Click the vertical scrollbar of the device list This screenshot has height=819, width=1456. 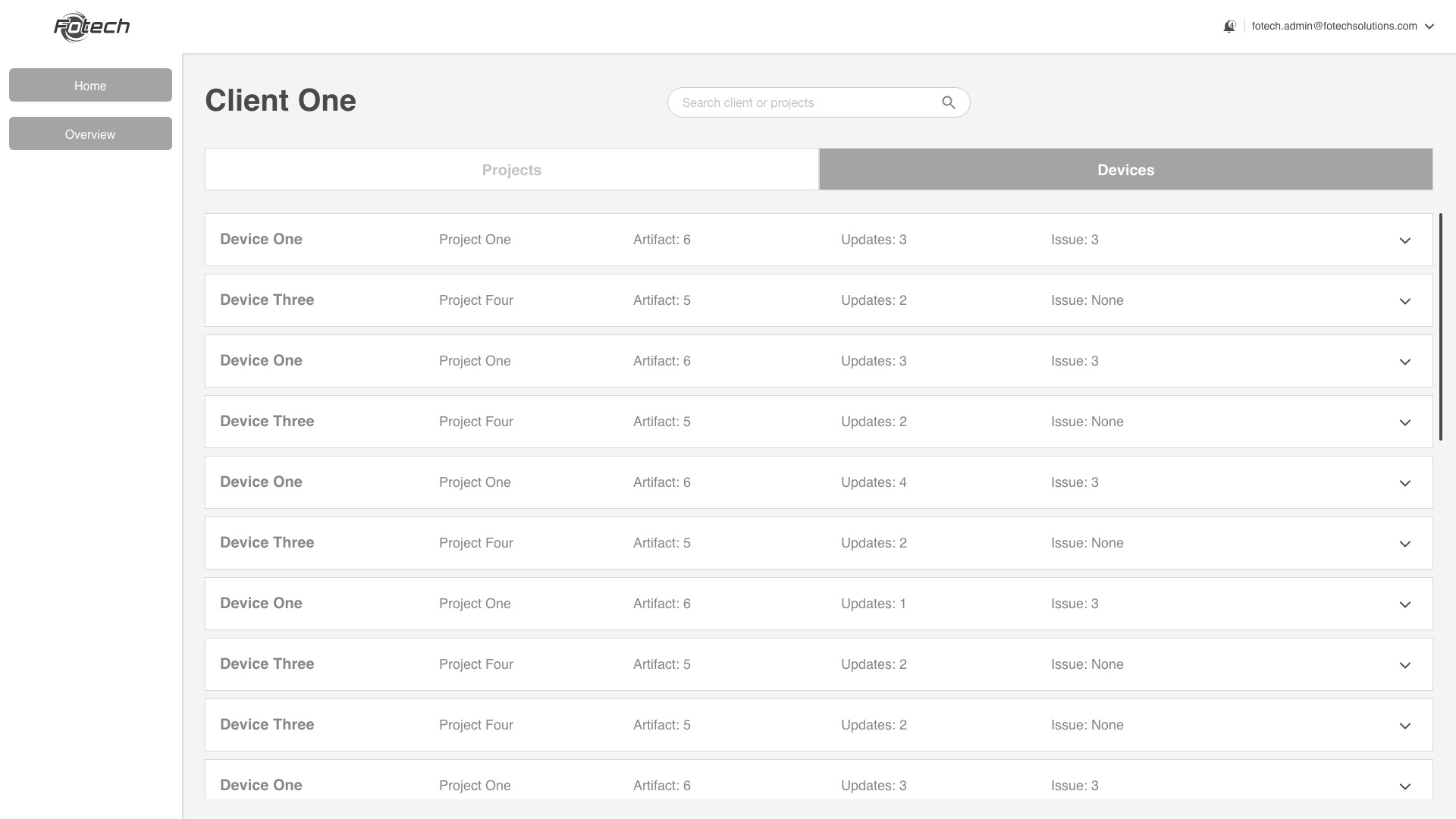(x=1440, y=326)
